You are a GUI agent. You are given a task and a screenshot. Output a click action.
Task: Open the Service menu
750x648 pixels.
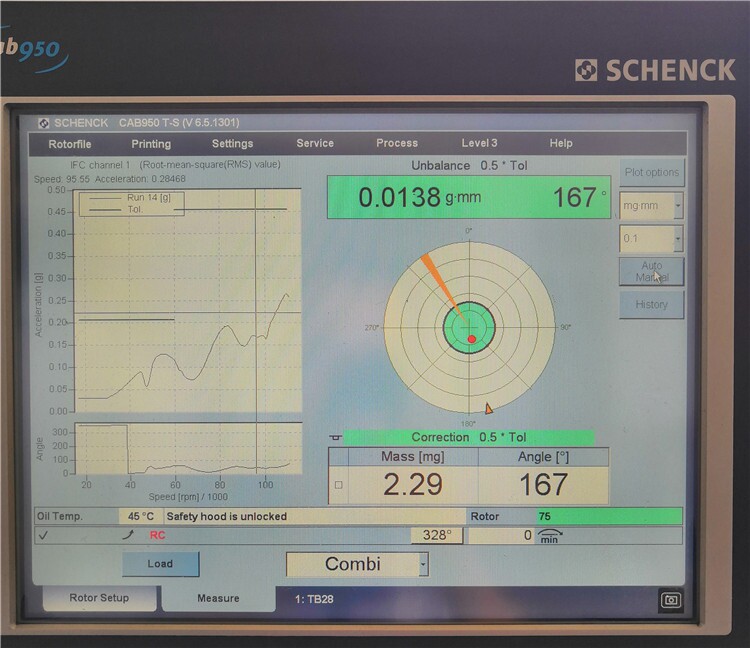tap(315, 143)
